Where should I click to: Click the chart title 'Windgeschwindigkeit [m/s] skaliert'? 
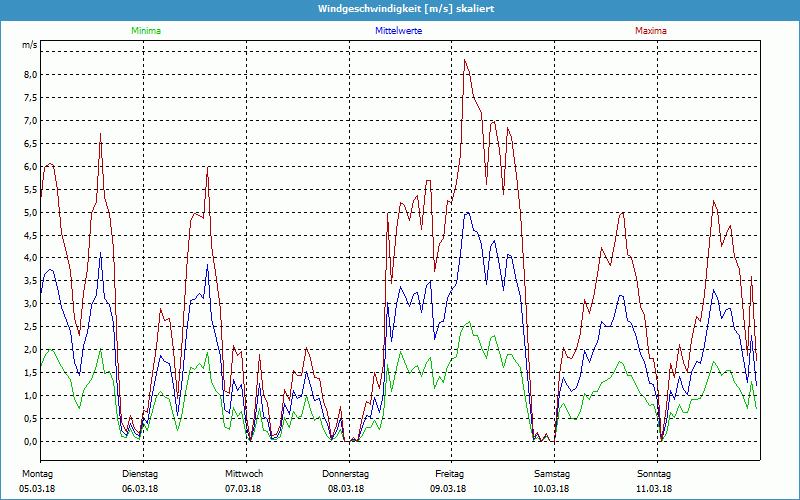(406, 9)
